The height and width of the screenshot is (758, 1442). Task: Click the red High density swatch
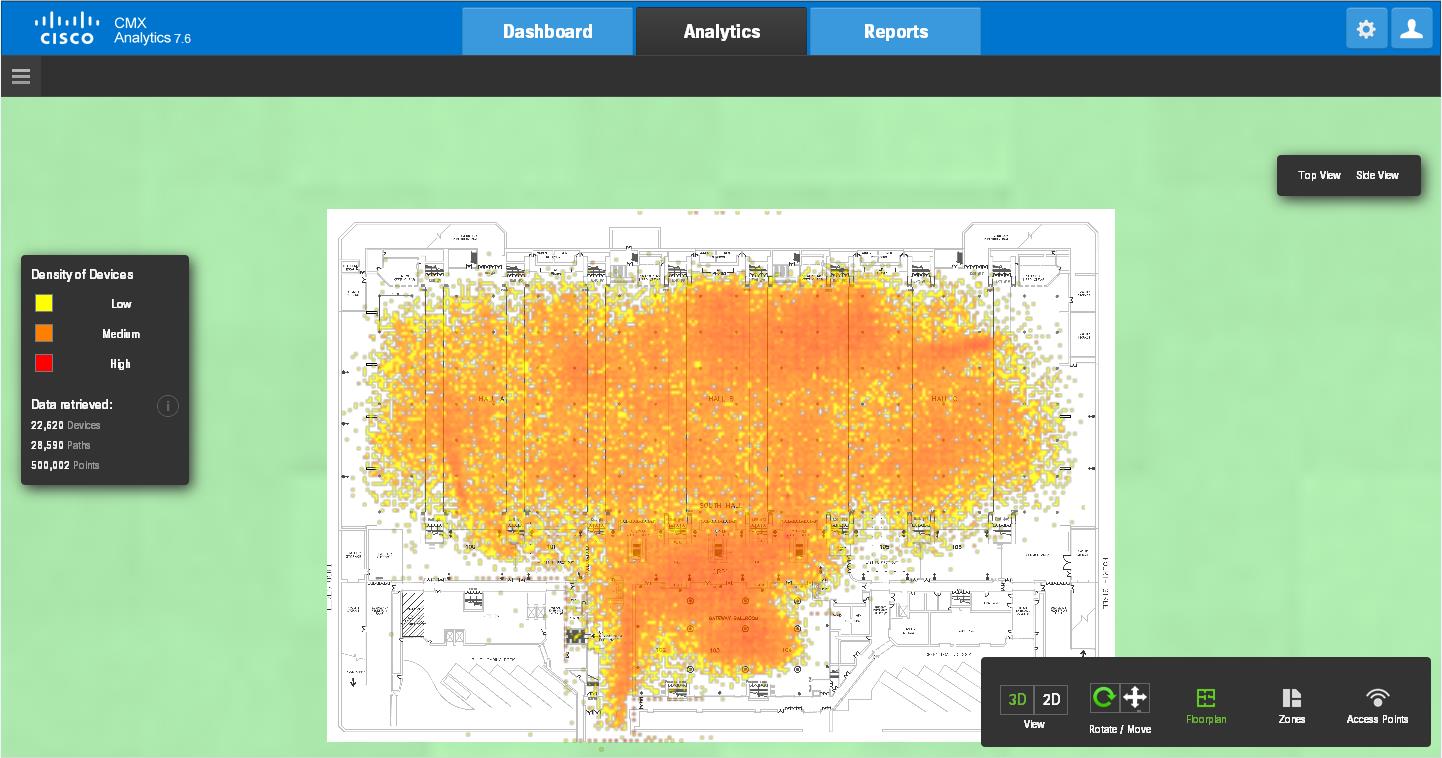(44, 363)
